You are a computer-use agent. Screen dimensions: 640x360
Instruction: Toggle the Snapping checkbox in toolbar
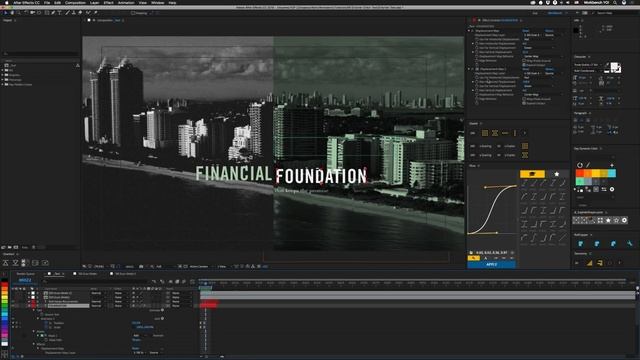(133, 13)
